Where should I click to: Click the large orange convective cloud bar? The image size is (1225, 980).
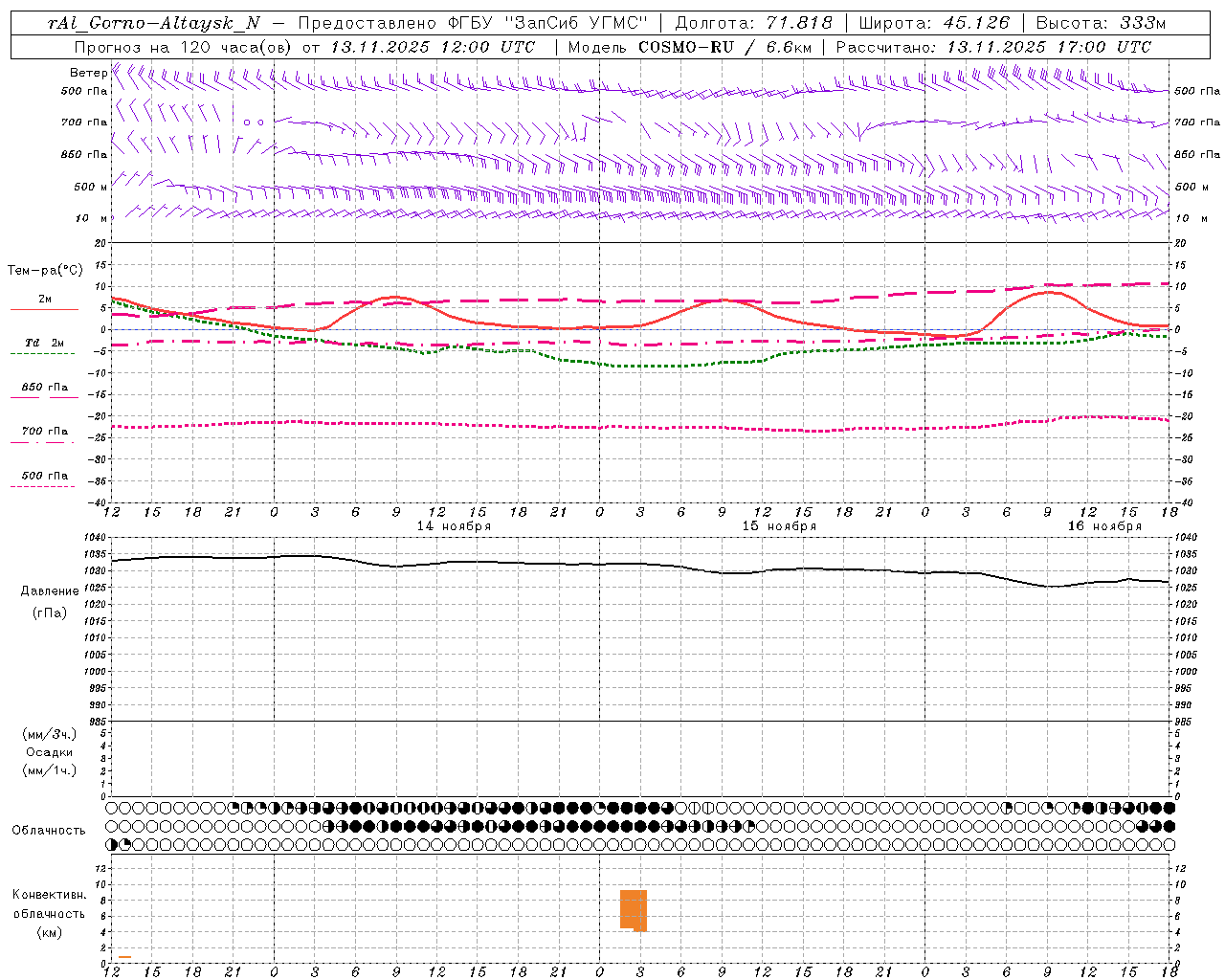634,909
